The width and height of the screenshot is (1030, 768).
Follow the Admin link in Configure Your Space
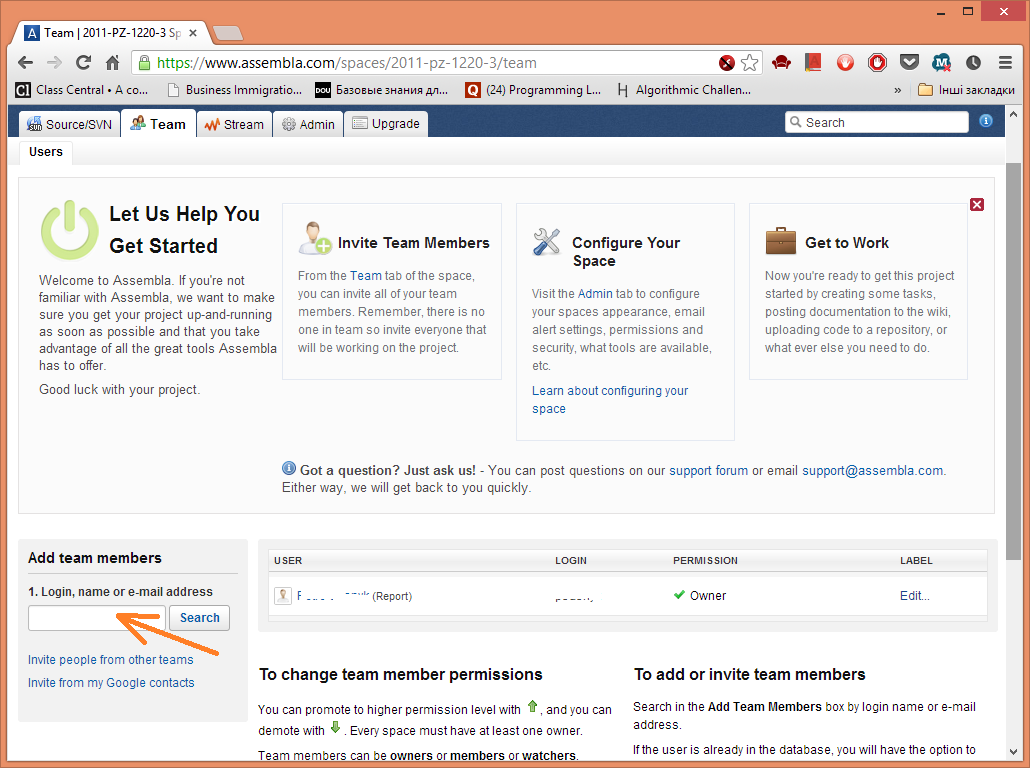click(x=595, y=294)
